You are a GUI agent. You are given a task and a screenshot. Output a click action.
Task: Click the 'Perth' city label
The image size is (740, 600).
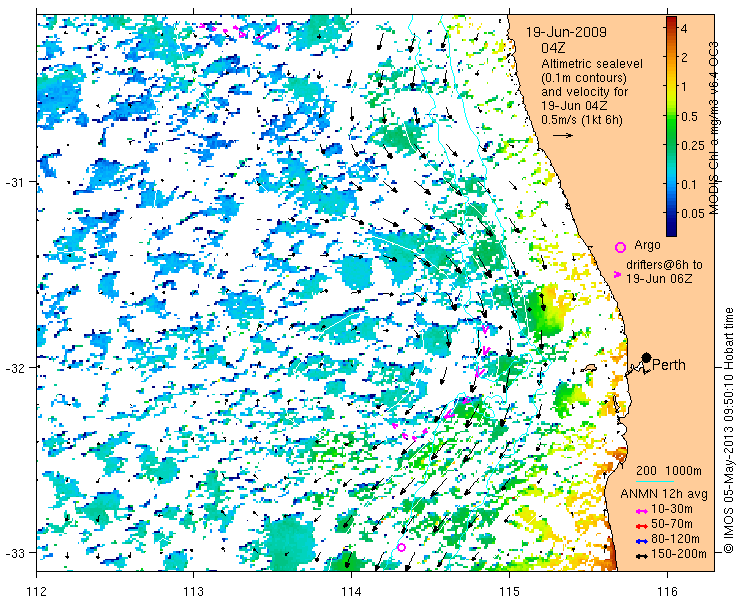pyautogui.click(x=669, y=365)
